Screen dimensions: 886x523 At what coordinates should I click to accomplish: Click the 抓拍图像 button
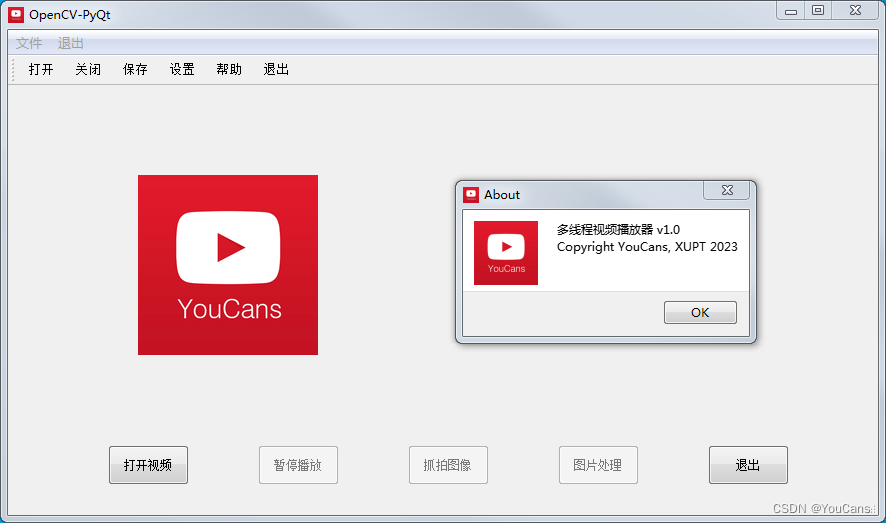tap(448, 465)
